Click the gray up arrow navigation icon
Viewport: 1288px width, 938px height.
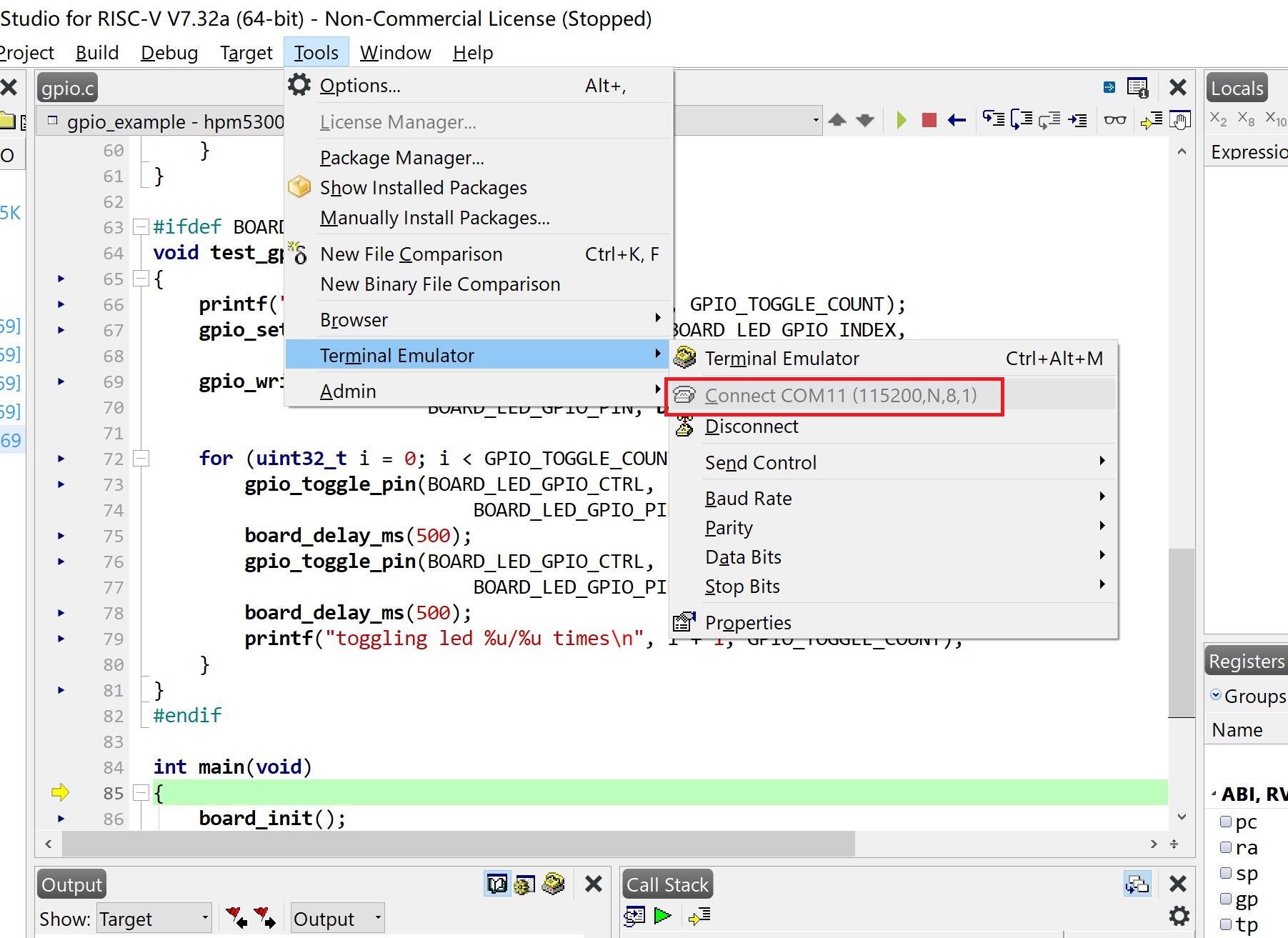[x=837, y=120]
